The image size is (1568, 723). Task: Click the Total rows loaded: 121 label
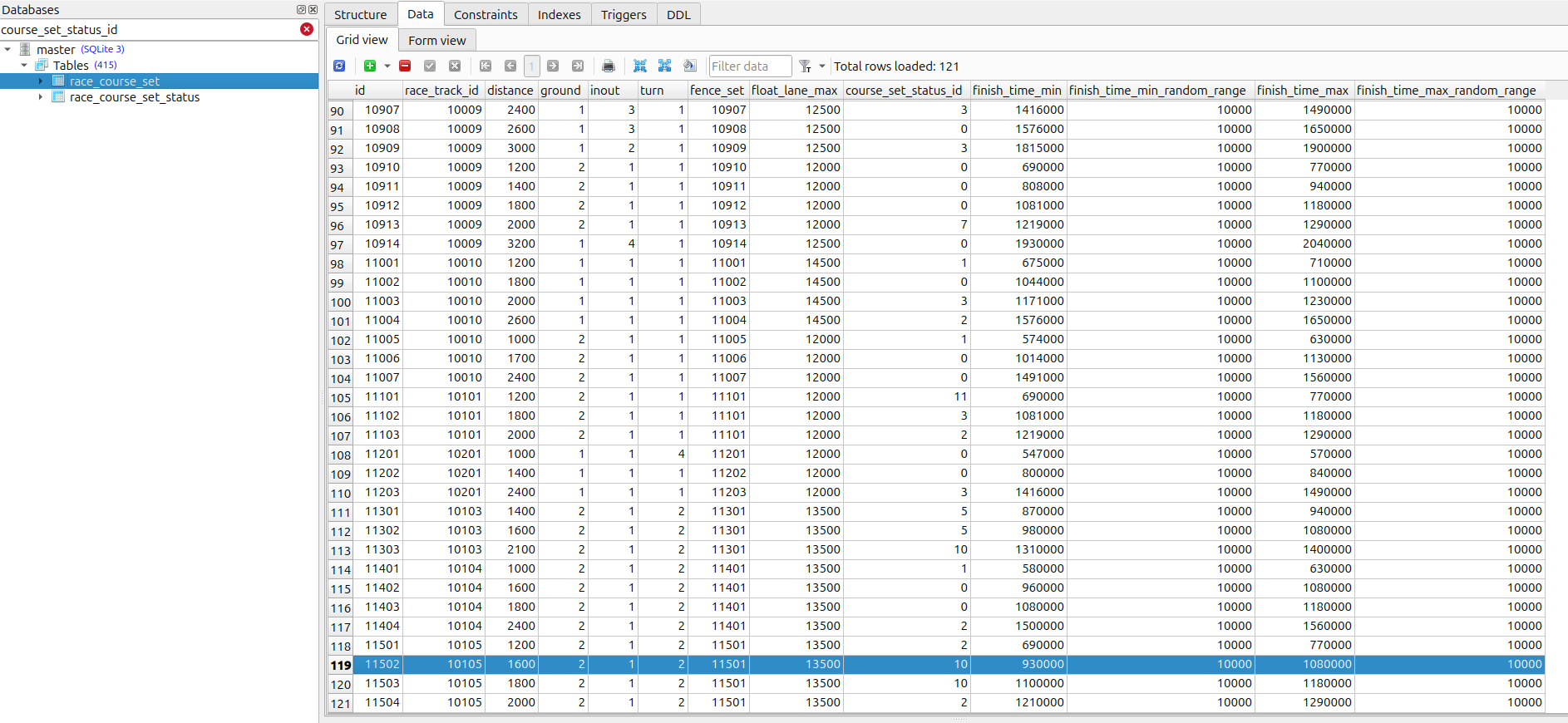896,66
